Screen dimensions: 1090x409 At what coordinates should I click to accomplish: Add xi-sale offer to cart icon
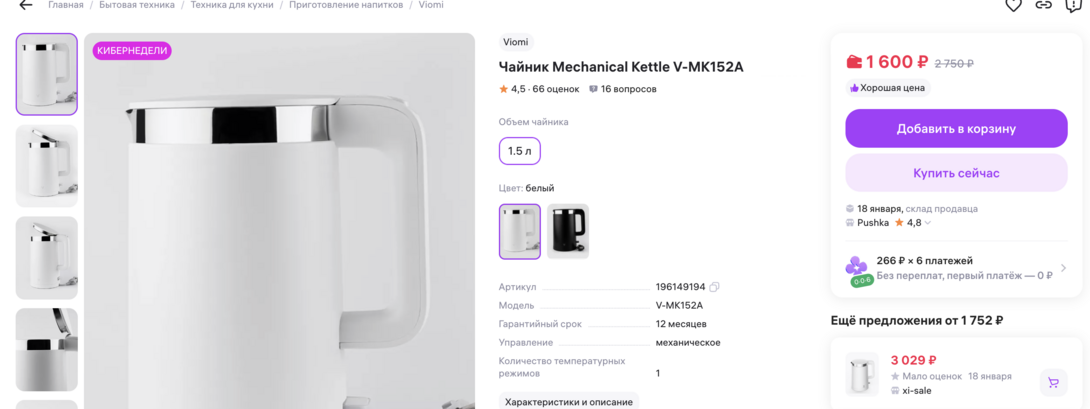click(1052, 382)
